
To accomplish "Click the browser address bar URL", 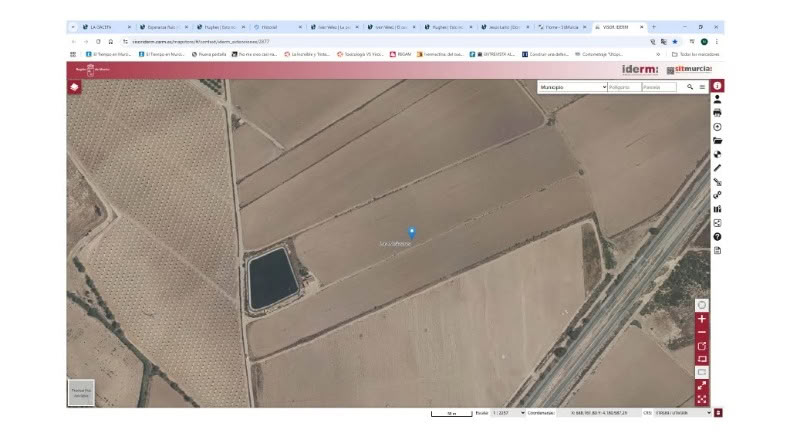I will tap(201, 42).
